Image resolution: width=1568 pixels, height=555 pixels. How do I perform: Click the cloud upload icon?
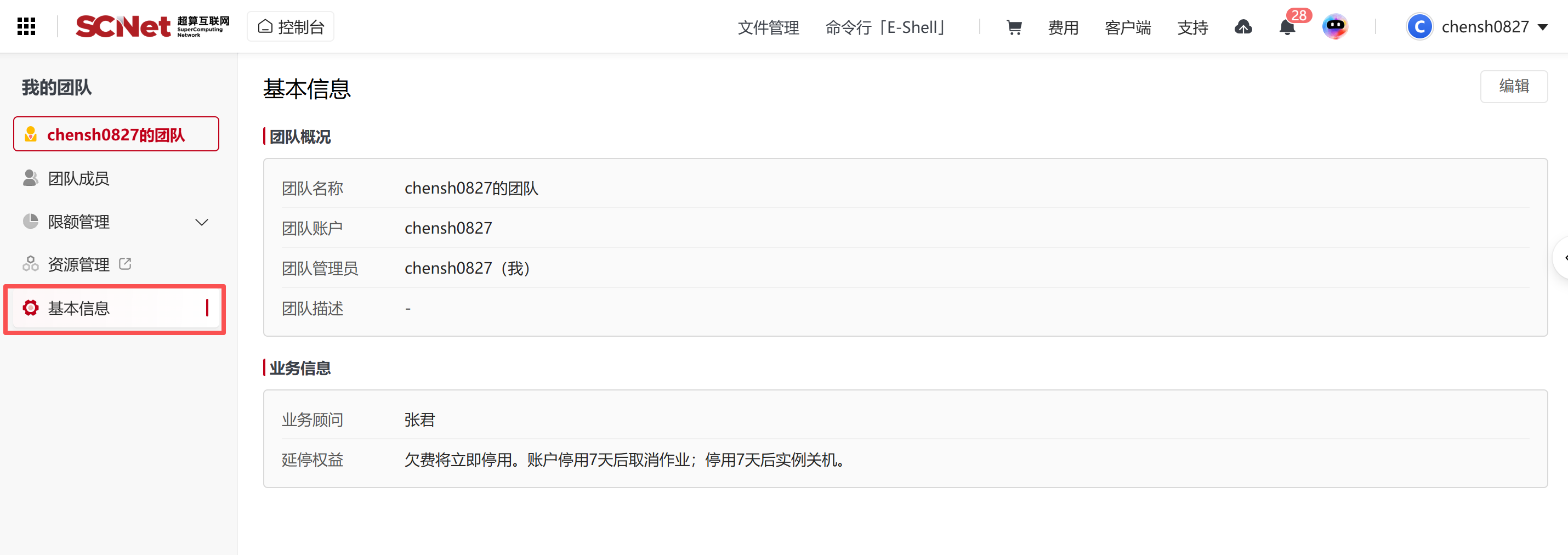click(1243, 27)
